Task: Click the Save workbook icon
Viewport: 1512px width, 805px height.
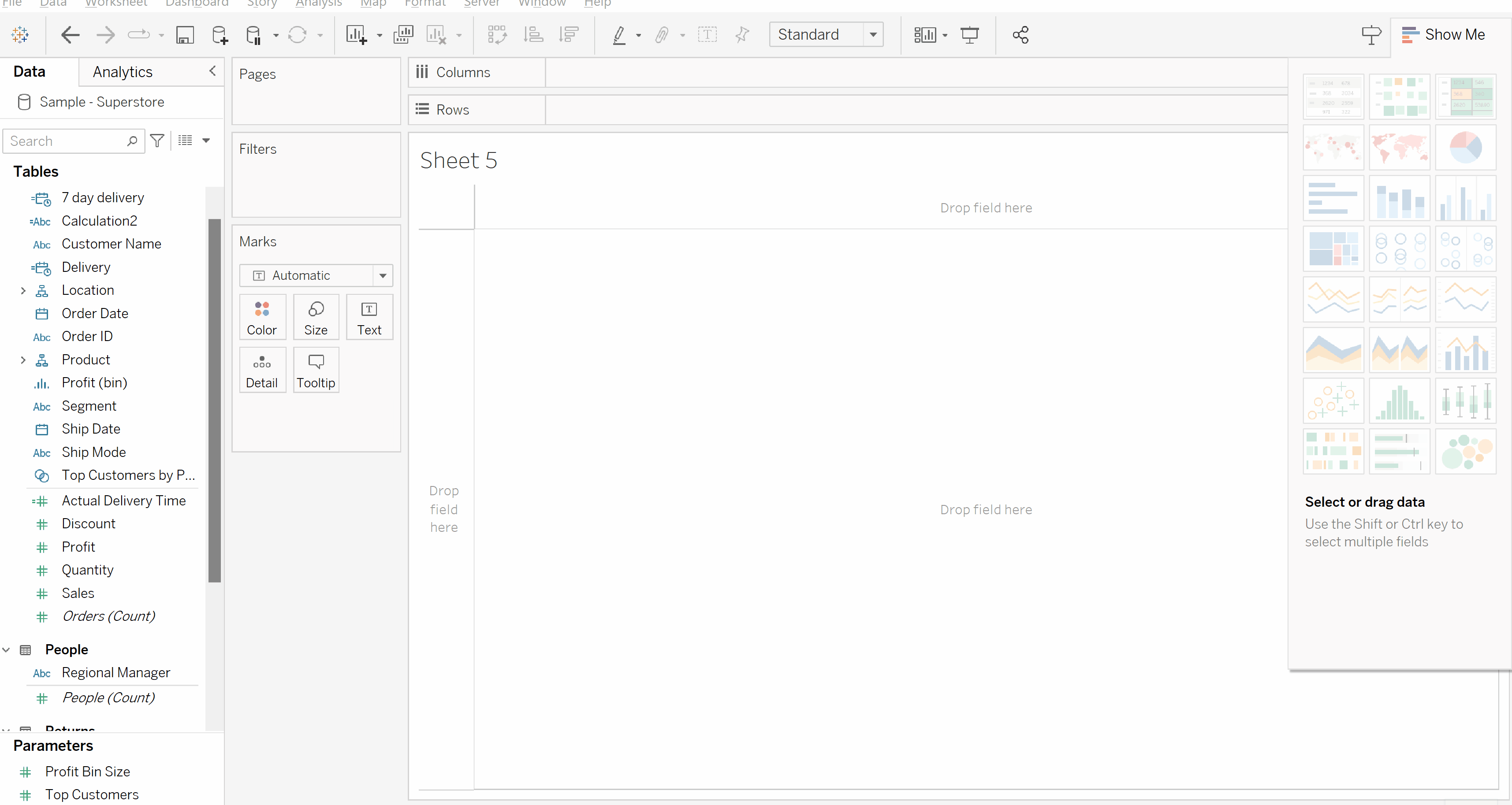Action: tap(185, 35)
